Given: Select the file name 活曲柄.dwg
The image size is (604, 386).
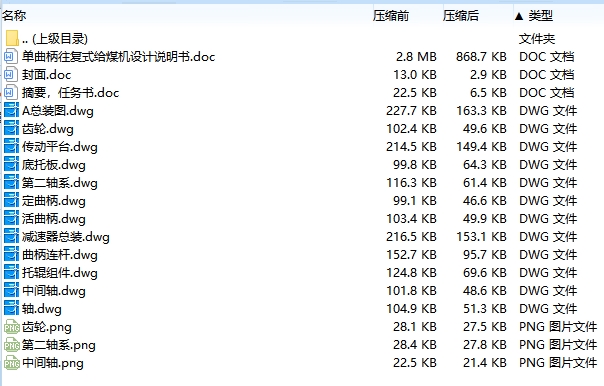Looking at the screenshot, I should coord(54,219).
